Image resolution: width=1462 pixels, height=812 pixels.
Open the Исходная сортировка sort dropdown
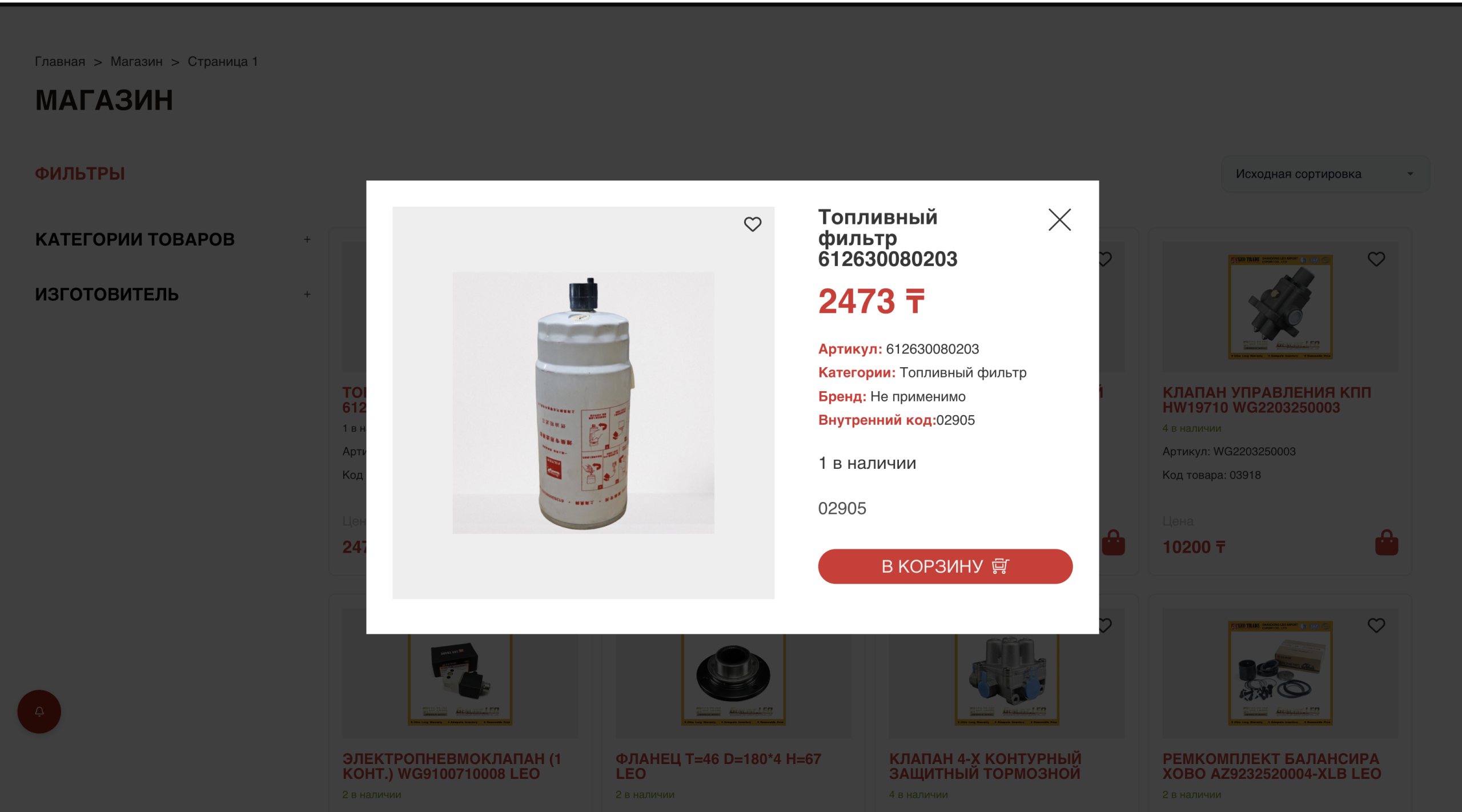pyautogui.click(x=1325, y=174)
